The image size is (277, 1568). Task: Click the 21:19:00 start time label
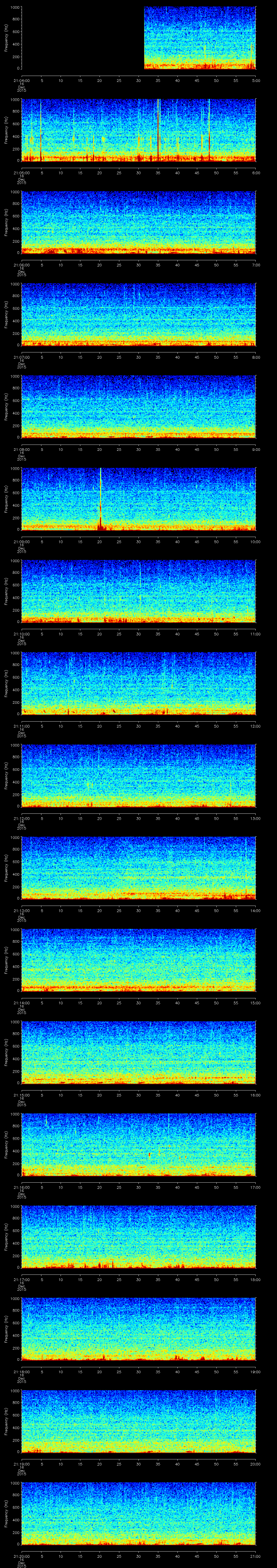click(21, 1464)
